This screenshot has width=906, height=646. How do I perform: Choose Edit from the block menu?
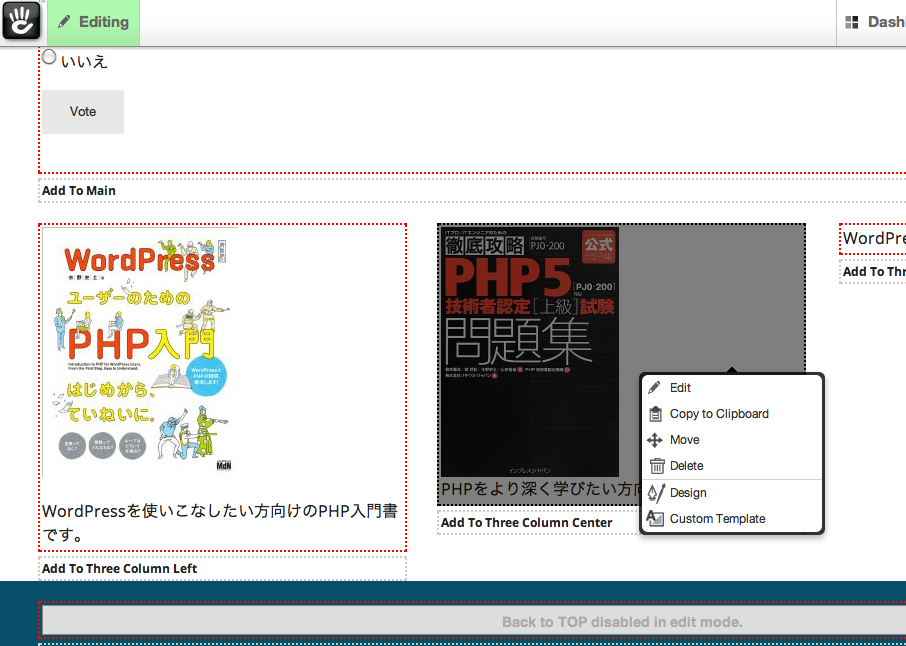coord(732,388)
